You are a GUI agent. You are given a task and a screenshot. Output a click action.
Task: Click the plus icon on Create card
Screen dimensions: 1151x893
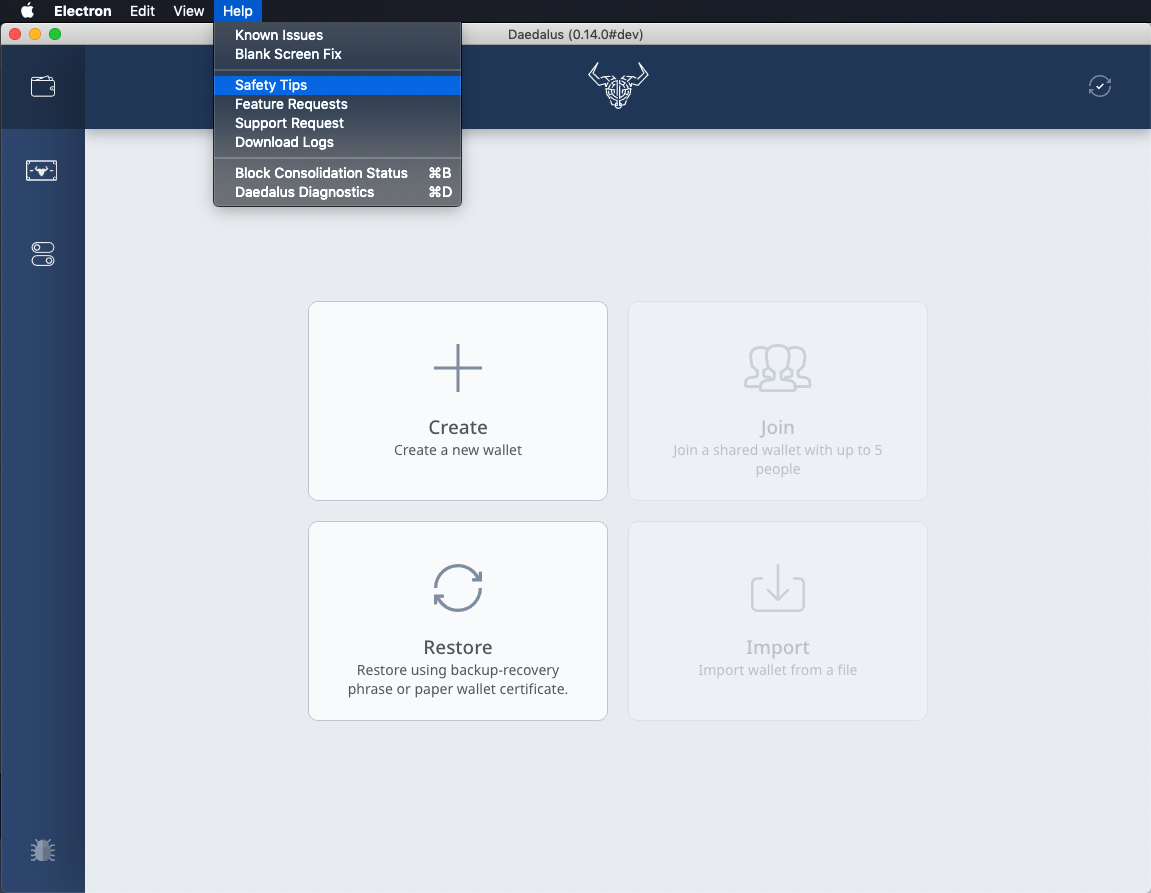point(458,368)
